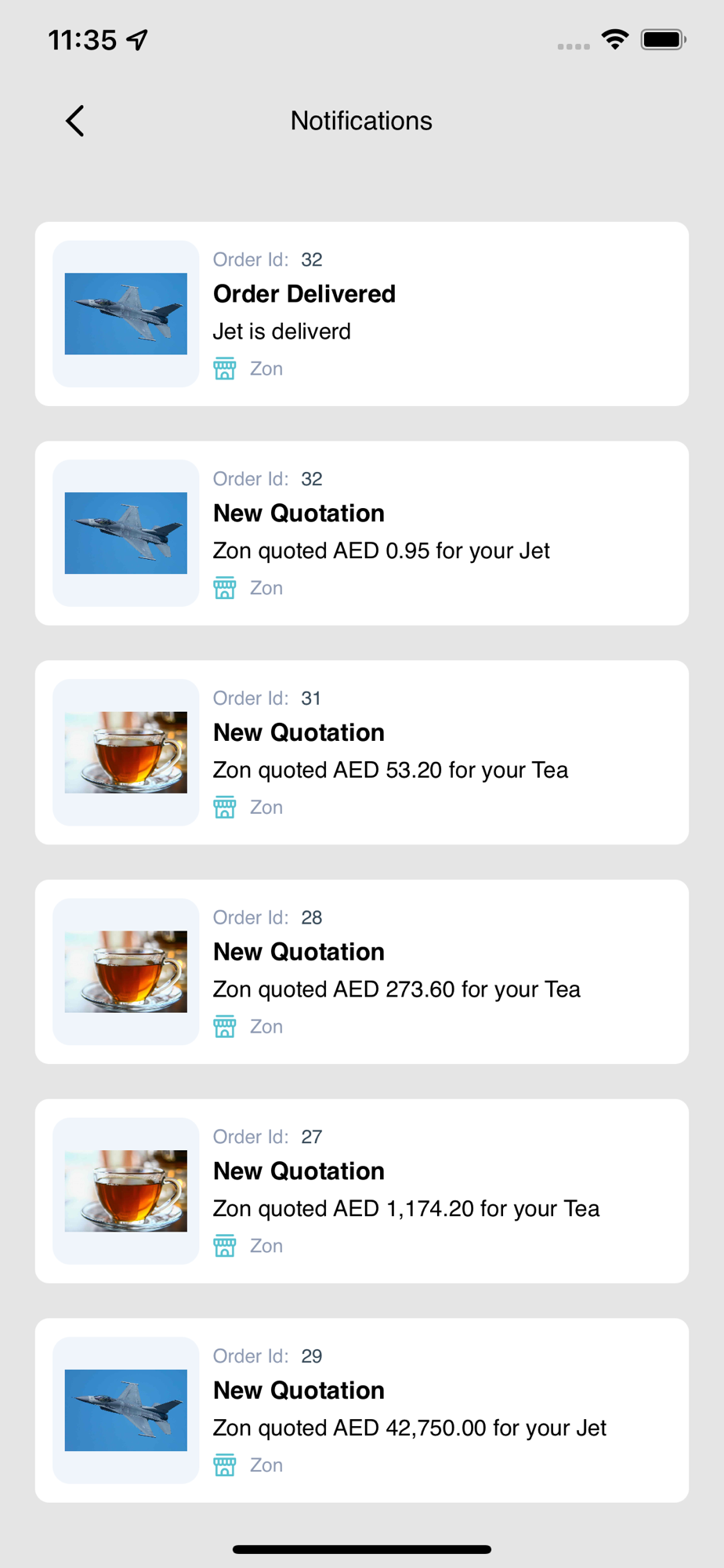Open the tea thumbnail for order 27
This screenshot has height=1568, width=724.
click(x=126, y=1191)
